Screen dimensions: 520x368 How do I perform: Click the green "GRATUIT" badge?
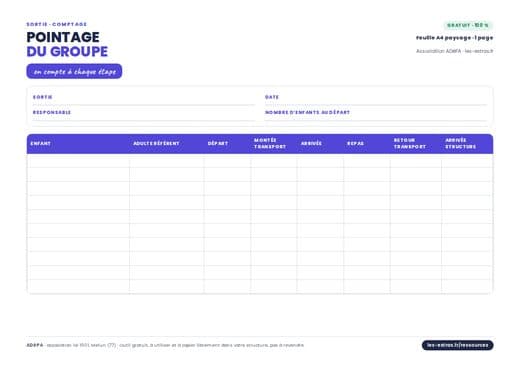pos(468,25)
